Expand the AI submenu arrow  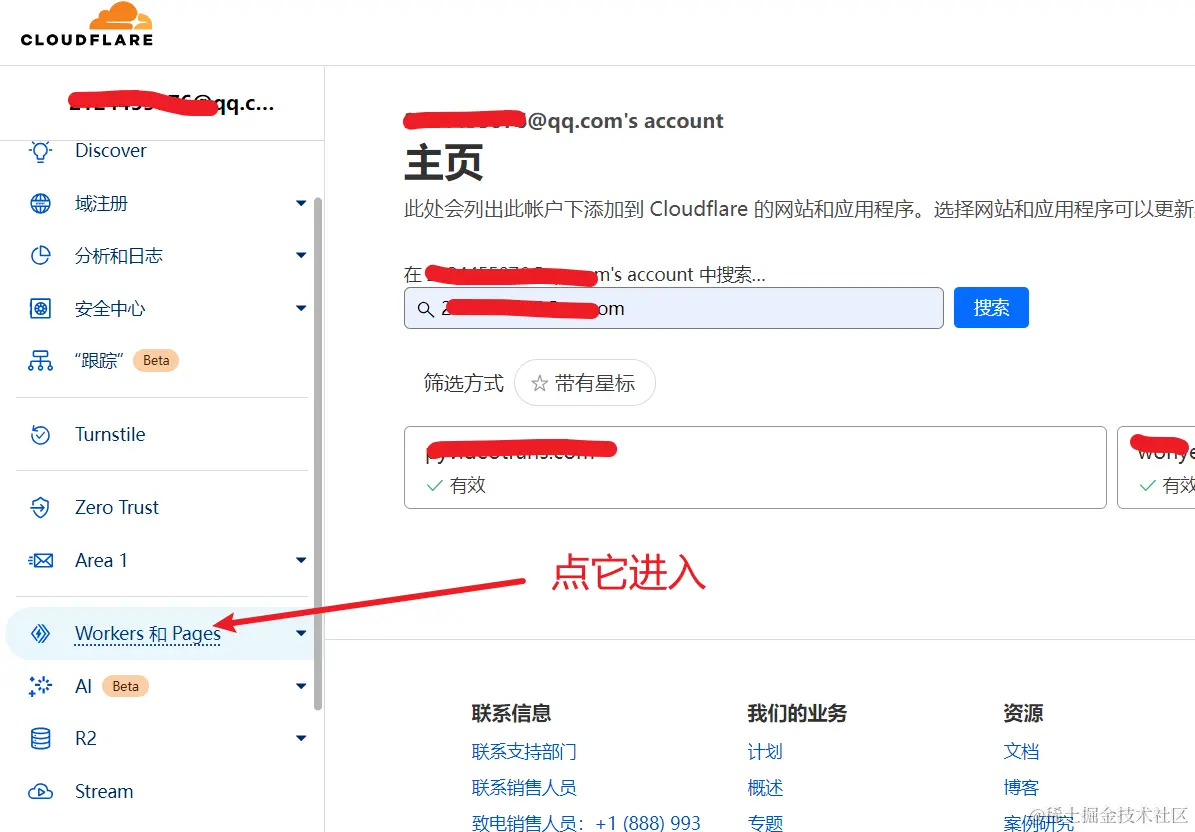tap(301, 686)
